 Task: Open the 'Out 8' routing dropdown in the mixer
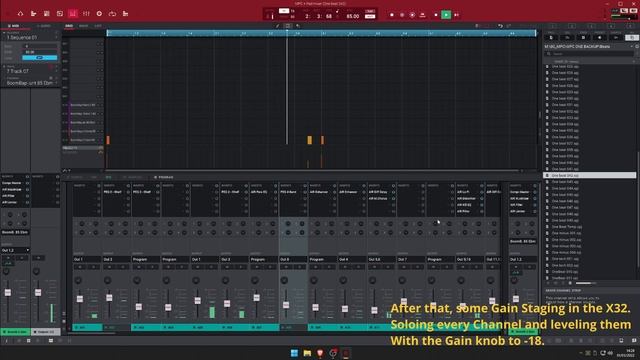(x=293, y=259)
